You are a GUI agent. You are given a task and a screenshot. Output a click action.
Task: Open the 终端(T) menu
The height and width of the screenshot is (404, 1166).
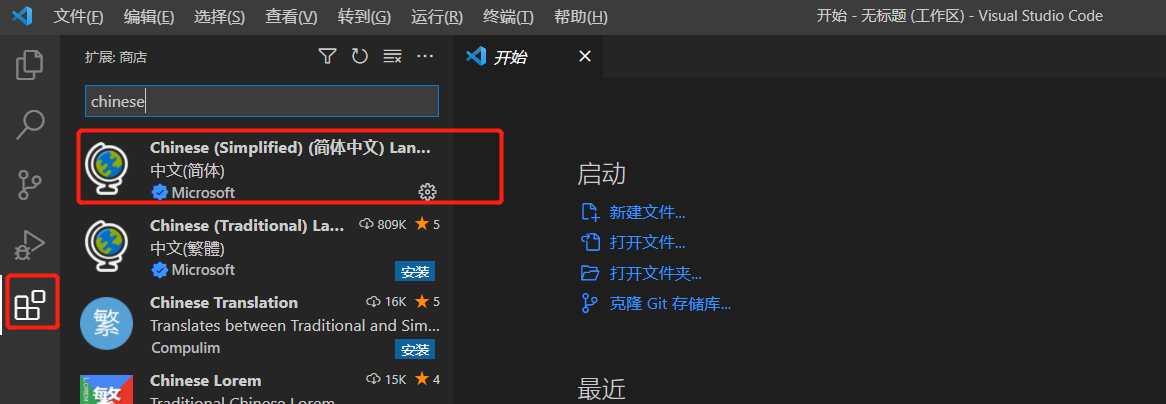tap(508, 16)
